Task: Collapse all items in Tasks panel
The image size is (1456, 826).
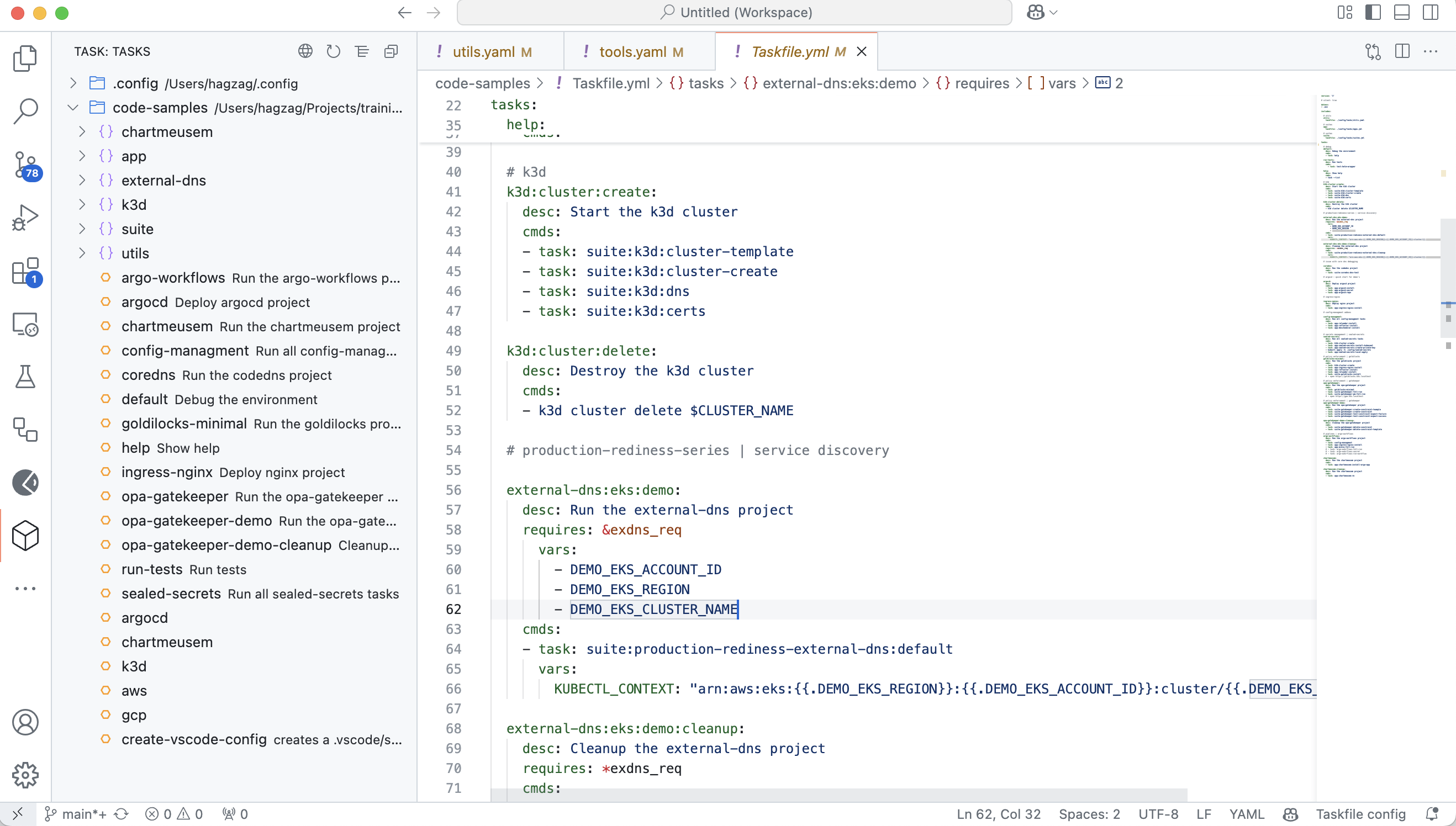Action: click(391, 52)
